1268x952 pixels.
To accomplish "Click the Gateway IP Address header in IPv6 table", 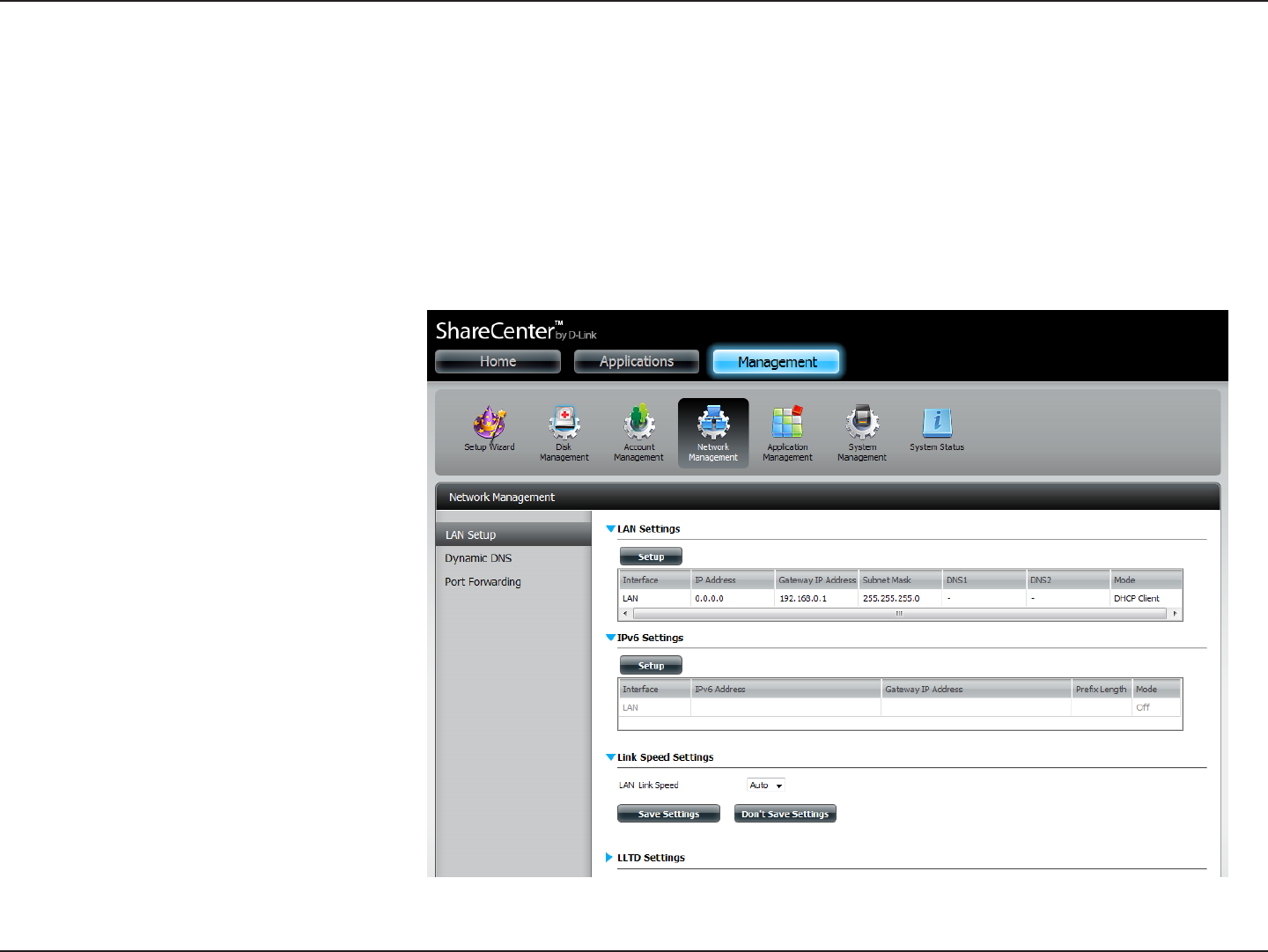I will tap(977, 690).
